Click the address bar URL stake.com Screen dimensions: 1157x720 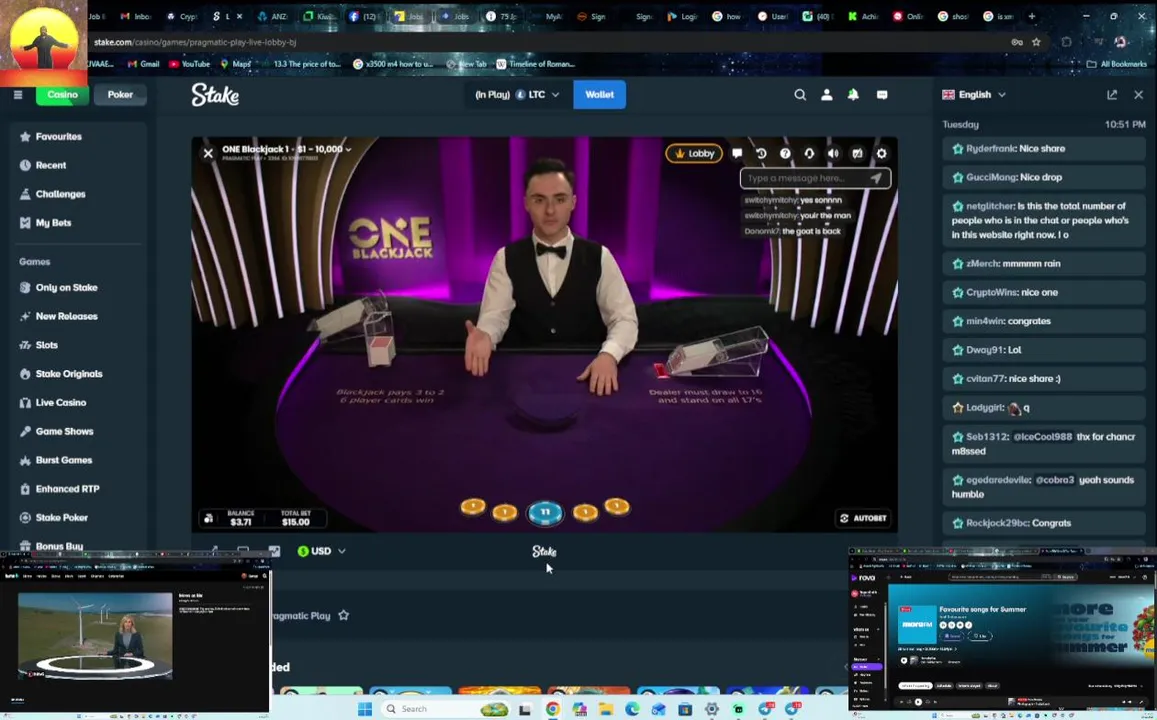195,42
